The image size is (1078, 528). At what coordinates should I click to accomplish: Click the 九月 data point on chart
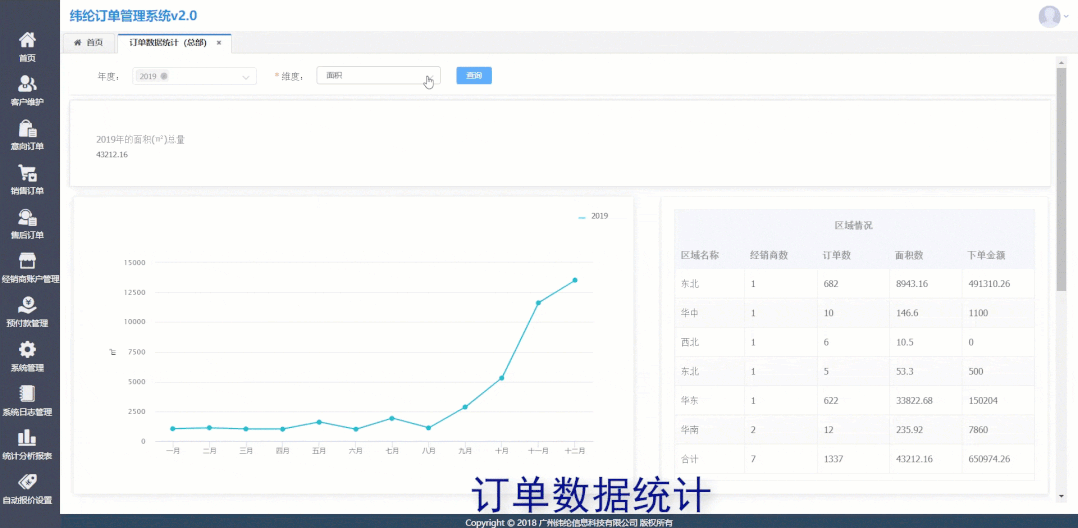pos(465,407)
